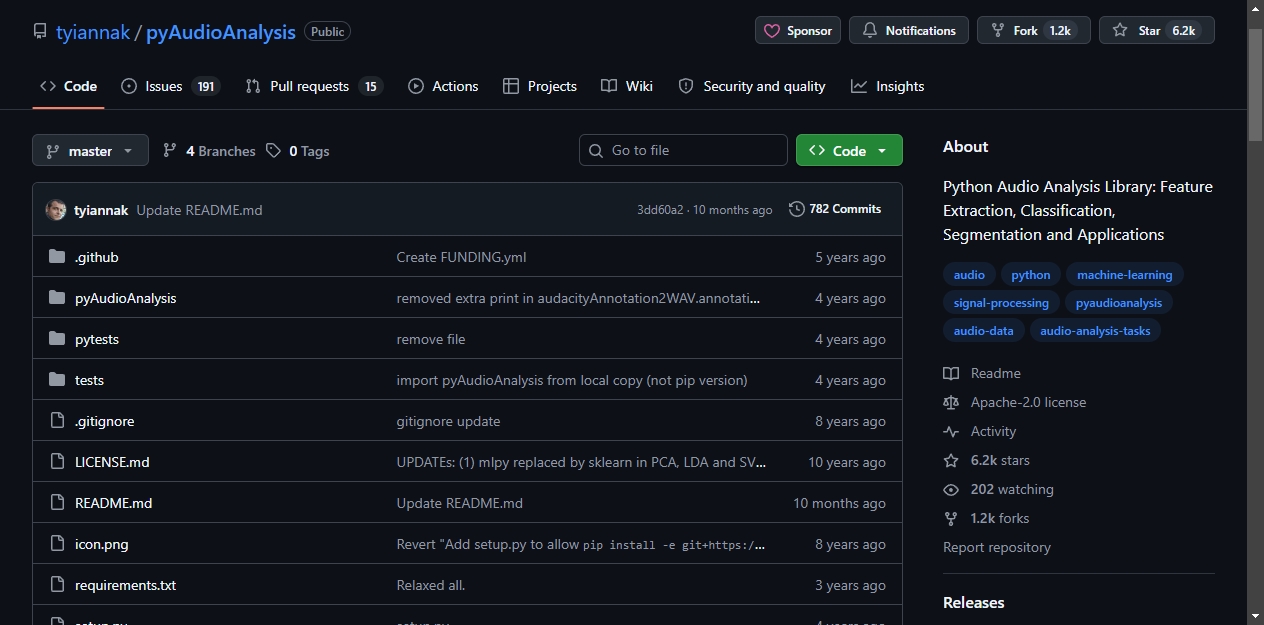Click the file icon for icon.png
Screen dimensions: 1264x625
(x=57, y=544)
